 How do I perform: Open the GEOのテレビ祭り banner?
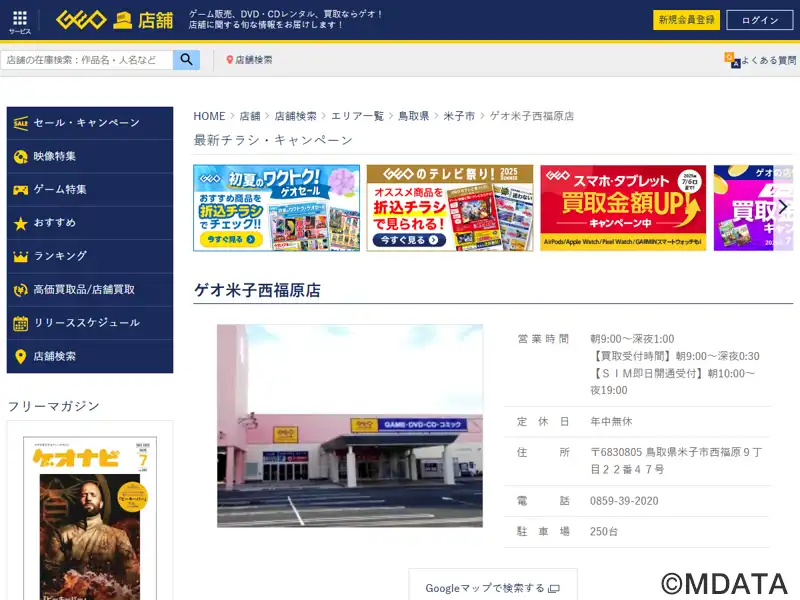tap(450, 208)
